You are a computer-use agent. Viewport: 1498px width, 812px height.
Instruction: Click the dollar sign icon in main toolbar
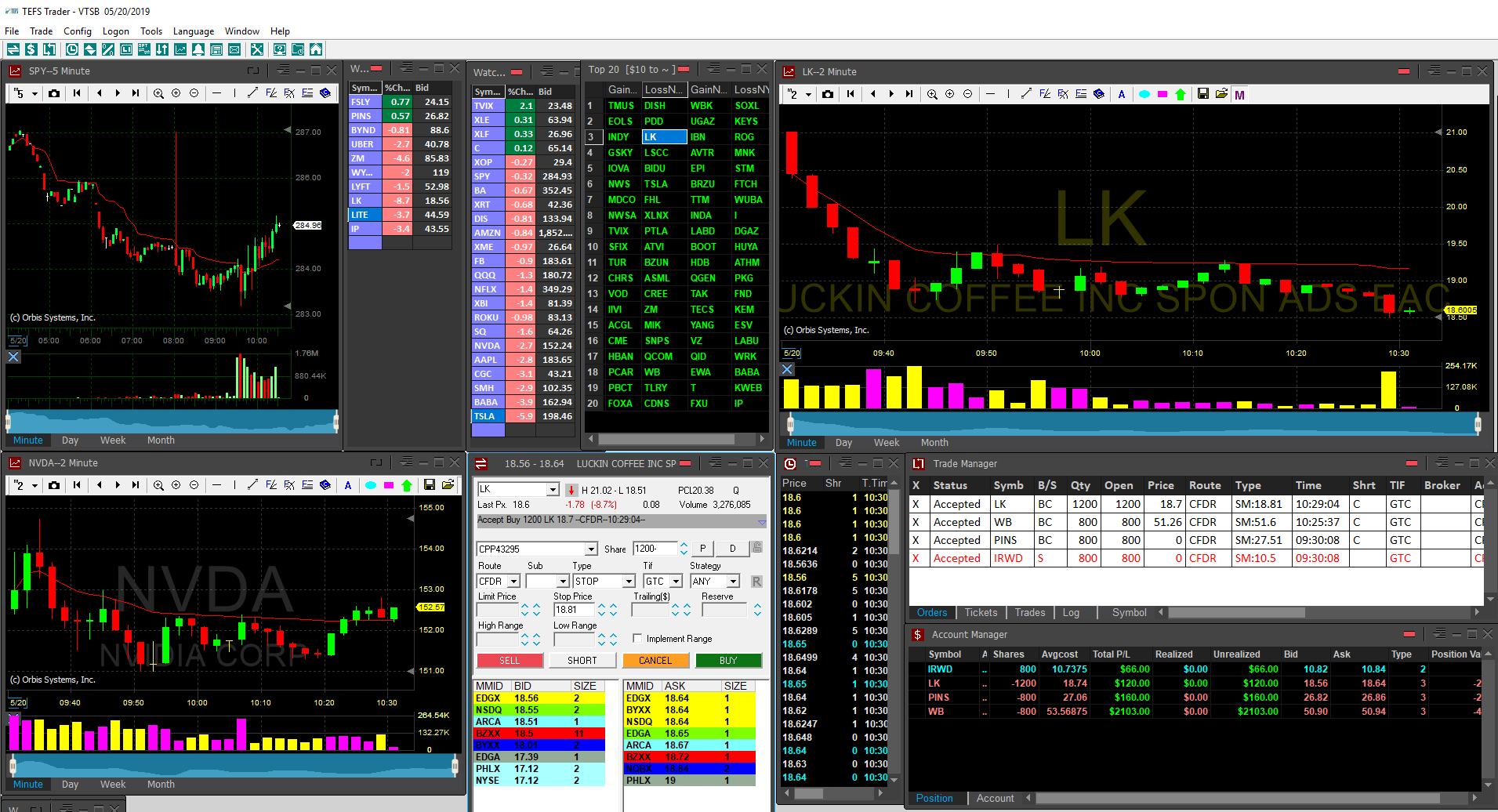[x=31, y=49]
